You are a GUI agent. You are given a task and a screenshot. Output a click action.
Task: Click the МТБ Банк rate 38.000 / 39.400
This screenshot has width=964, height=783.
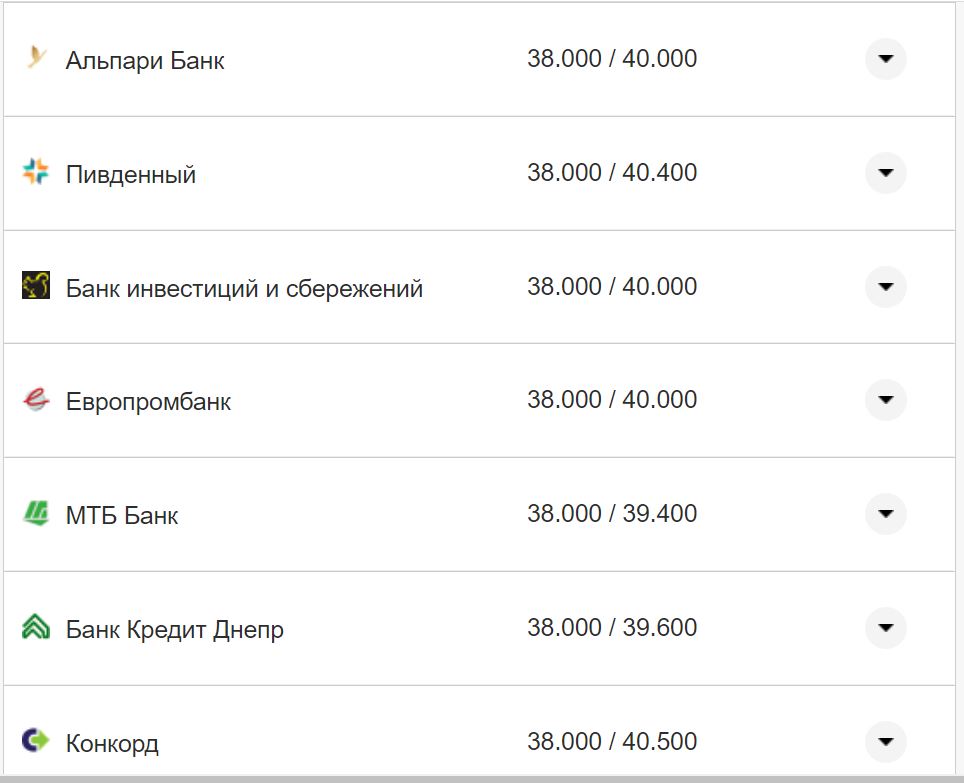pyautogui.click(x=612, y=514)
